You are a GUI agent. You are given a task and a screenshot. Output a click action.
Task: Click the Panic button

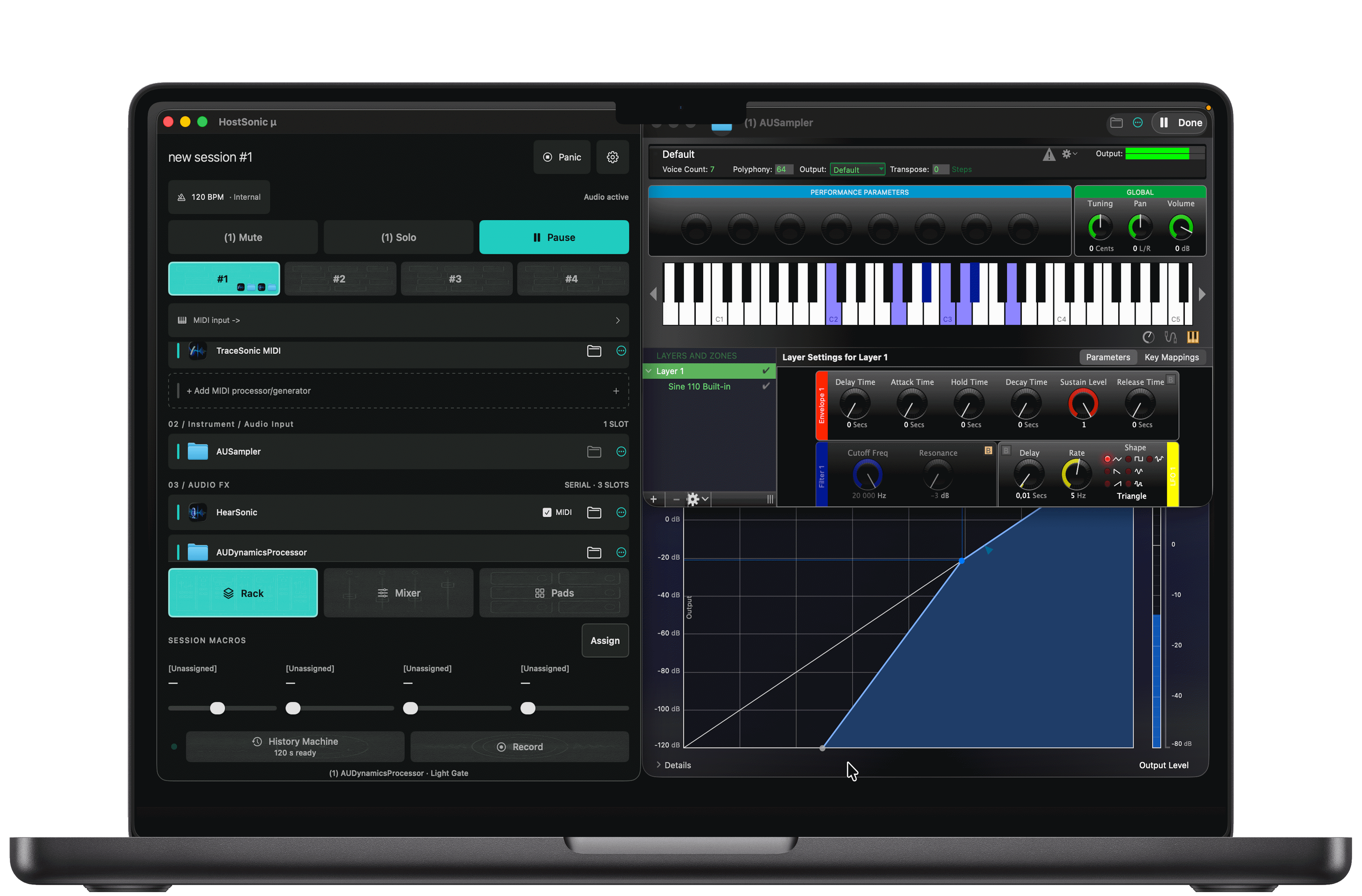click(561, 157)
